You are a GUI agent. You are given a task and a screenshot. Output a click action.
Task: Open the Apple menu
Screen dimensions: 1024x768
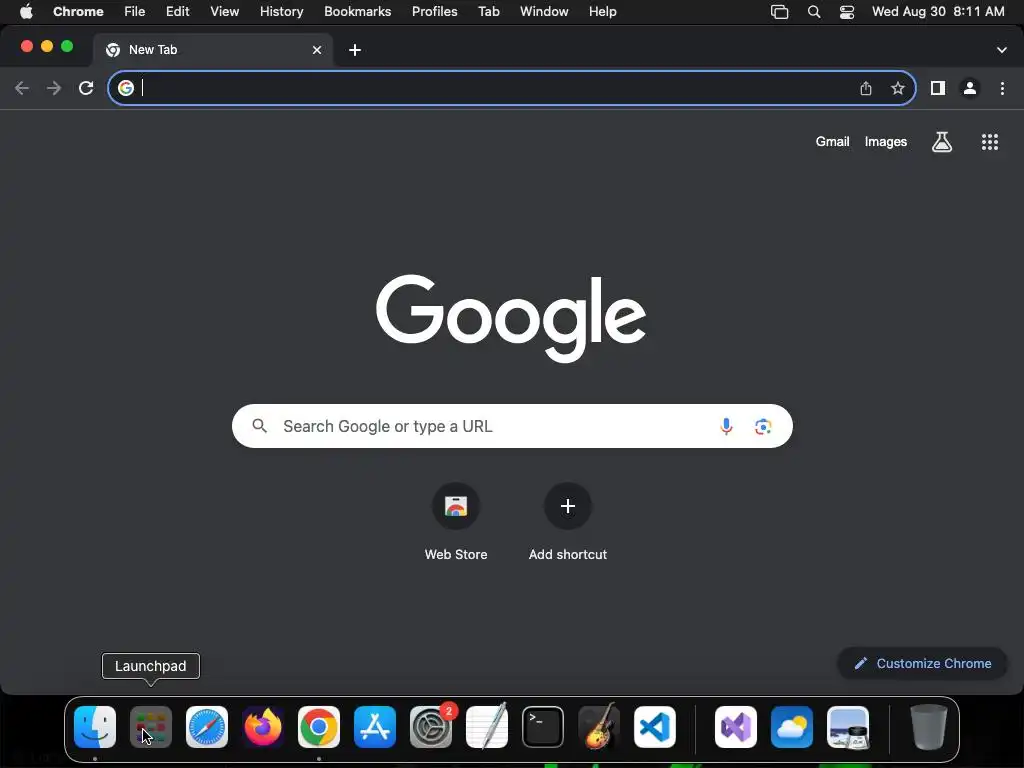[x=26, y=12]
